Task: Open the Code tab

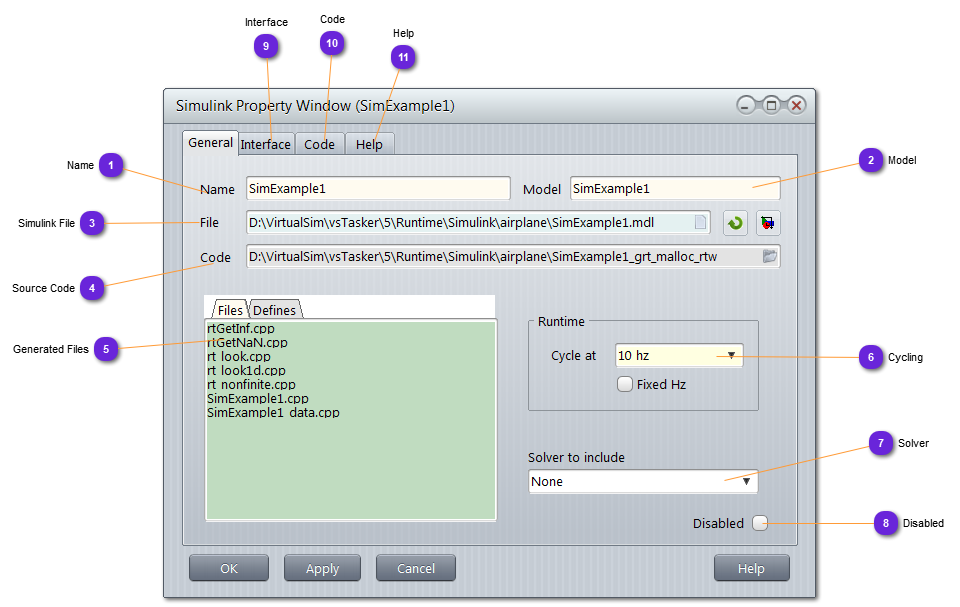Action: pos(320,144)
